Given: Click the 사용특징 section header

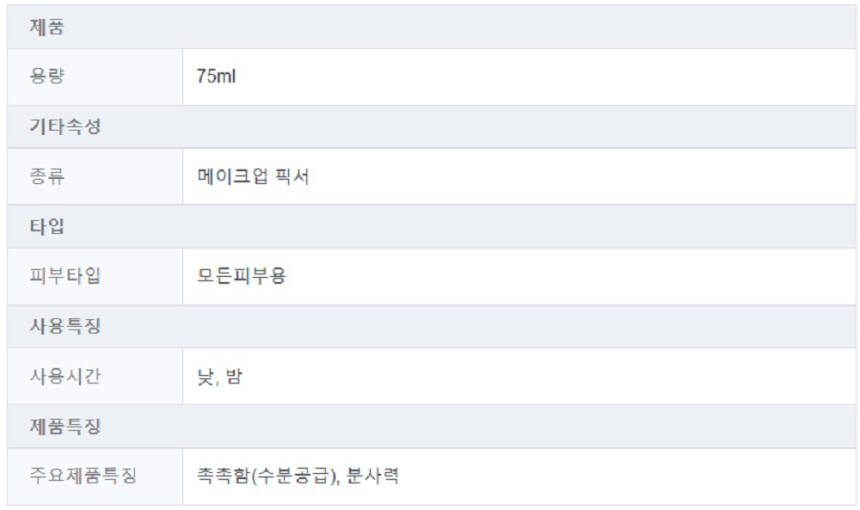Looking at the screenshot, I should click(x=65, y=326).
